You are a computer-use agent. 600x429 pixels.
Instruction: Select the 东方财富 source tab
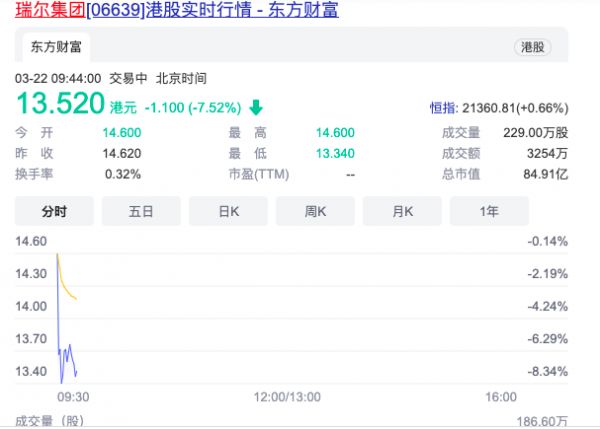pos(54,47)
